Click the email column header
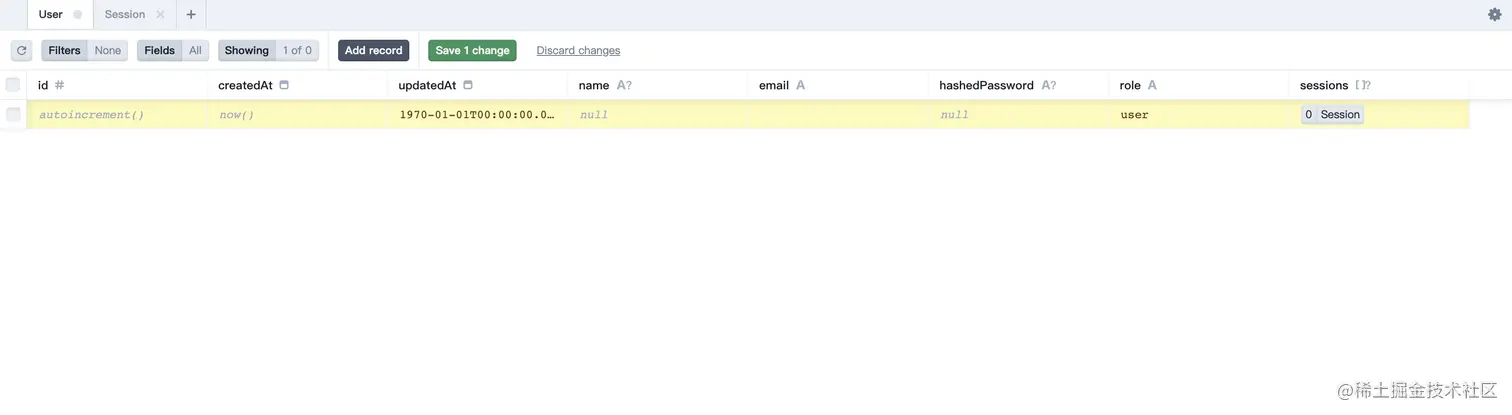Image resolution: width=1512 pixels, height=415 pixels. 838,85
